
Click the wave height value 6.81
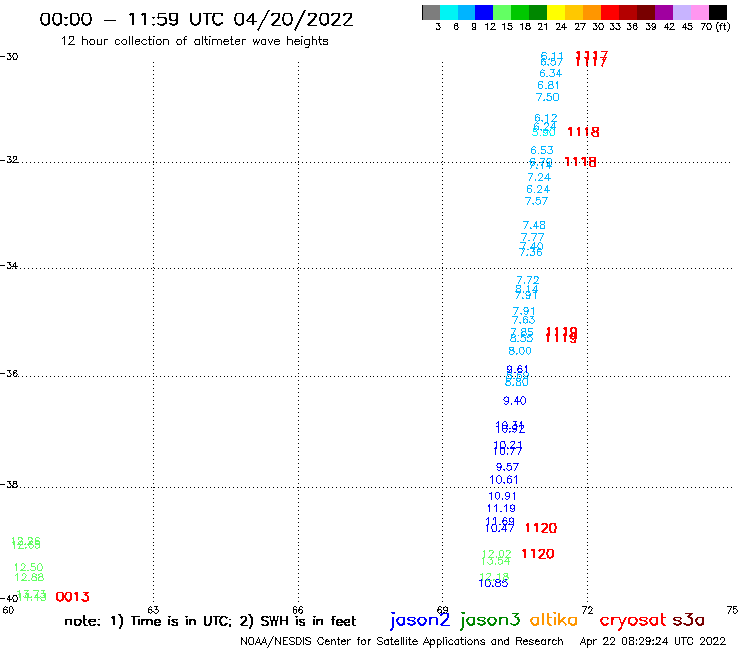pos(548,85)
